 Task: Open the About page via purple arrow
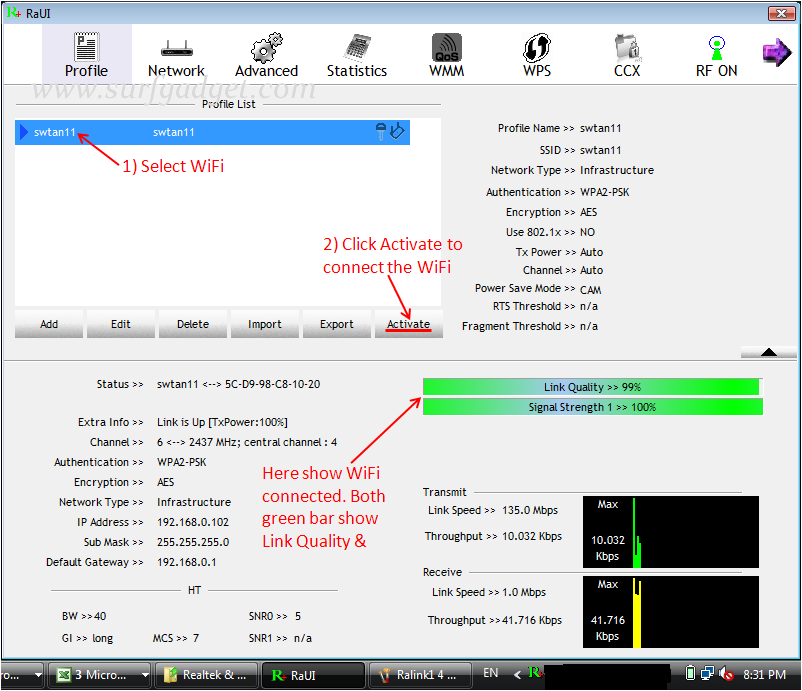tap(777, 52)
